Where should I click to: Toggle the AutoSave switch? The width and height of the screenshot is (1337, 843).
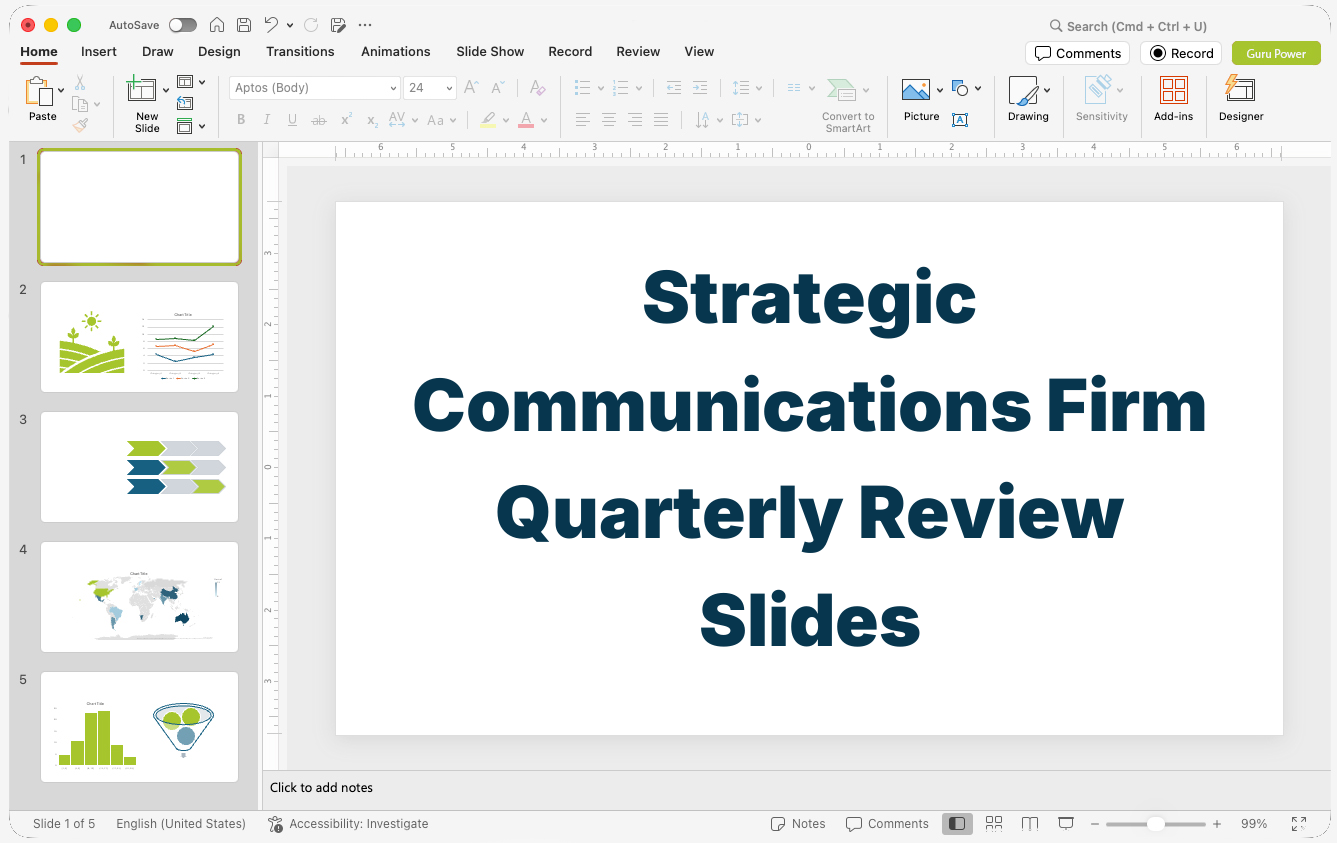tap(183, 25)
